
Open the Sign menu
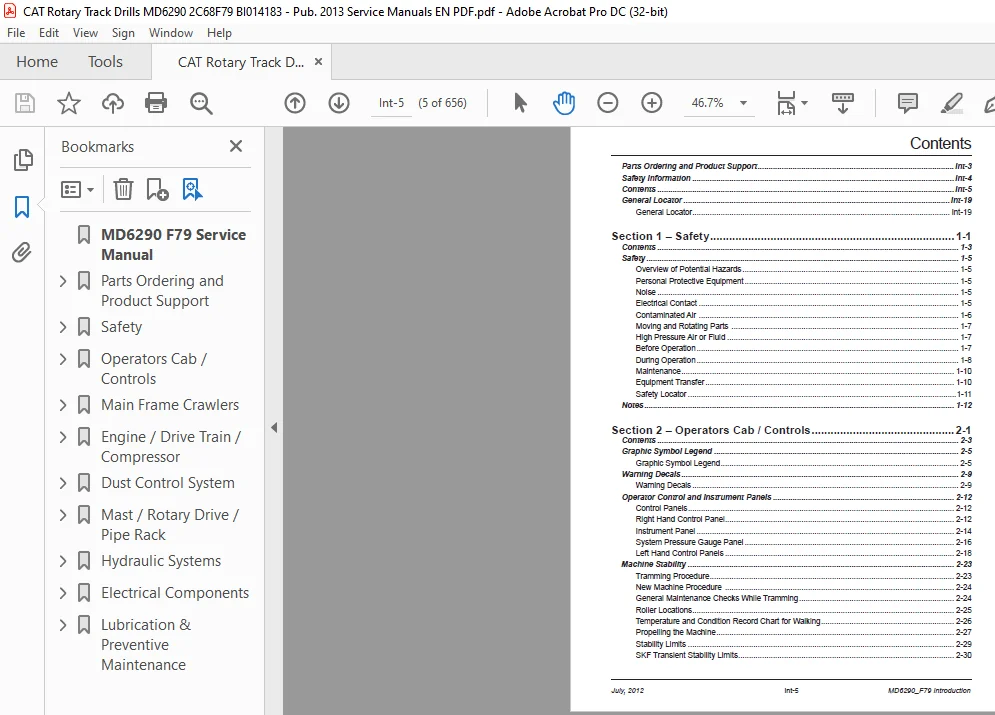(123, 33)
